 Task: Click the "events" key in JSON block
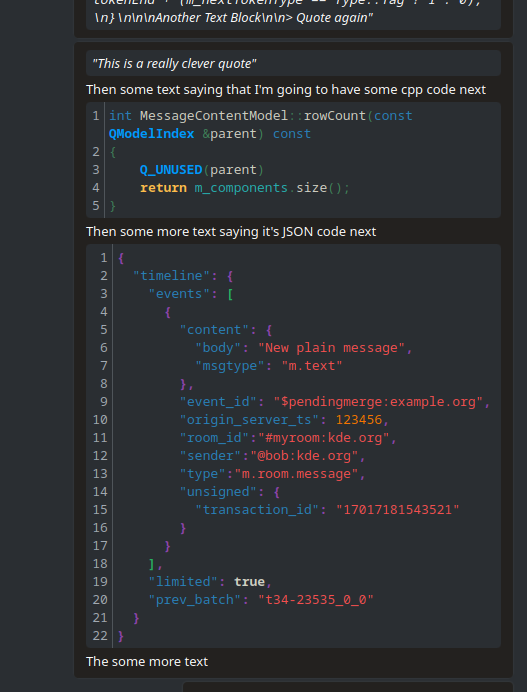pyautogui.click(x=179, y=294)
